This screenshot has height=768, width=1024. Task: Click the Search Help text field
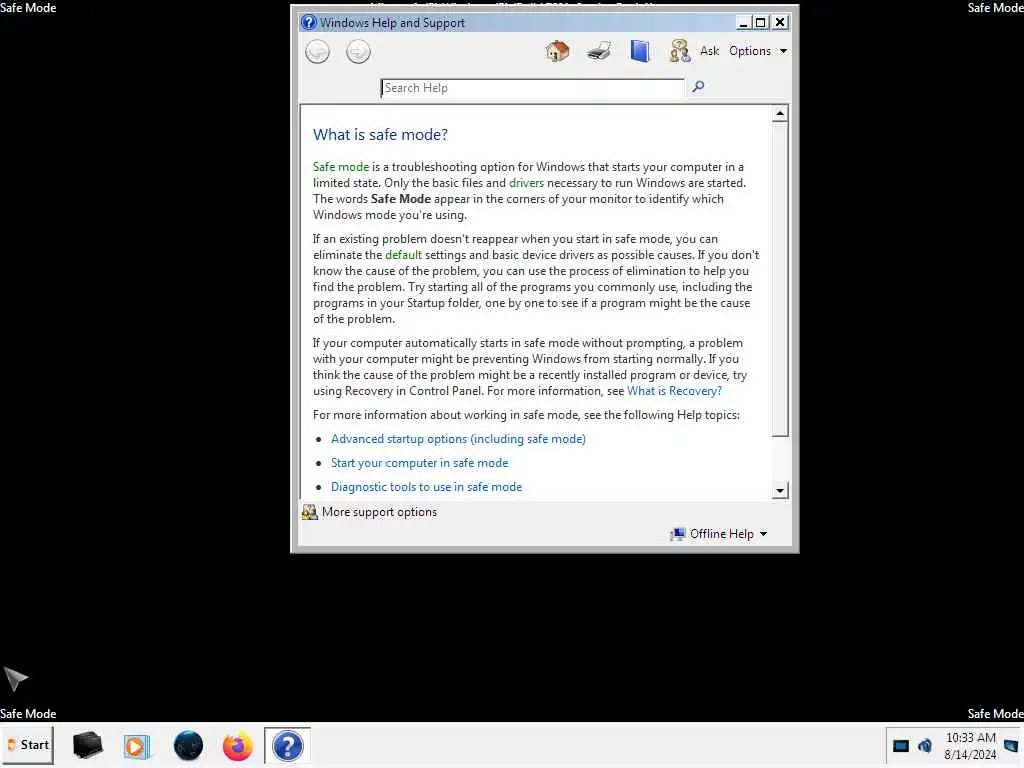(x=532, y=88)
